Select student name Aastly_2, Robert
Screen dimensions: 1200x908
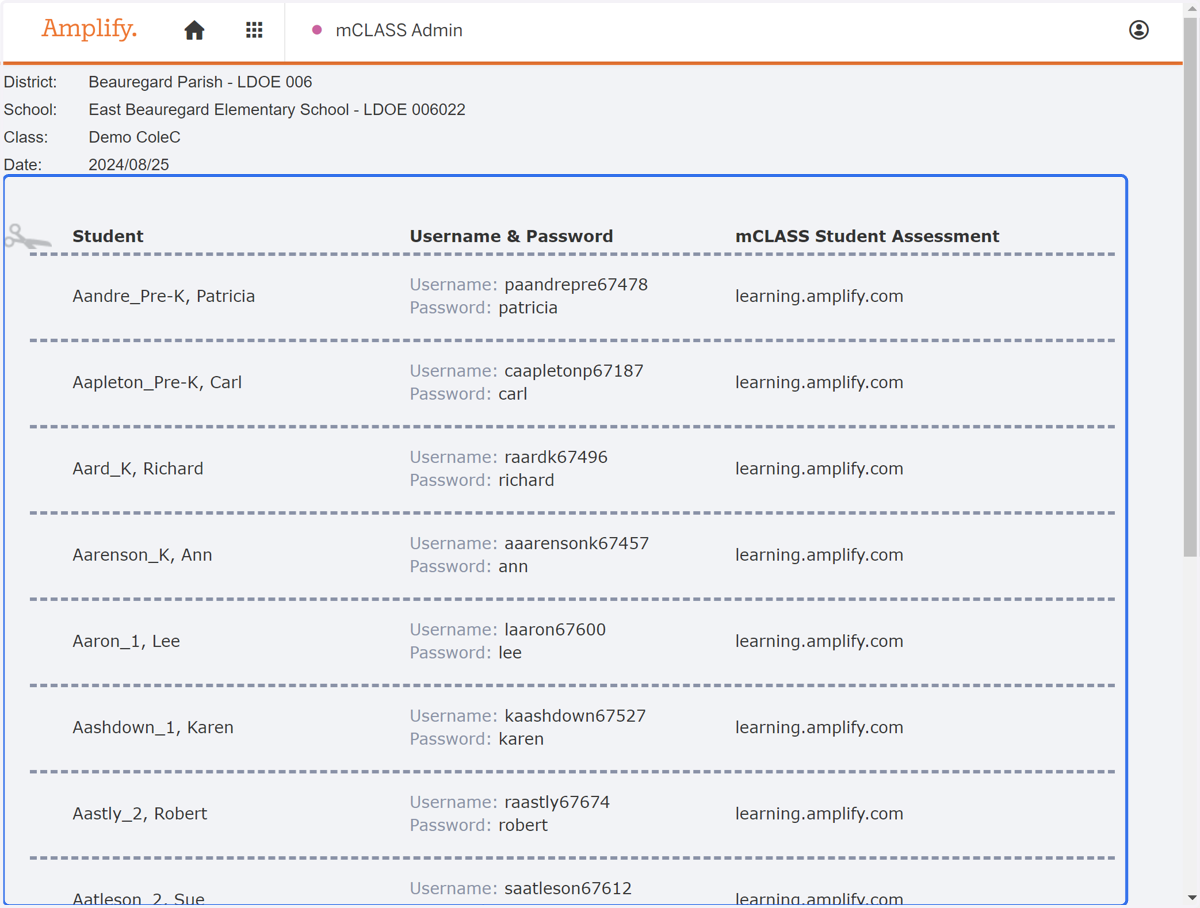point(140,813)
